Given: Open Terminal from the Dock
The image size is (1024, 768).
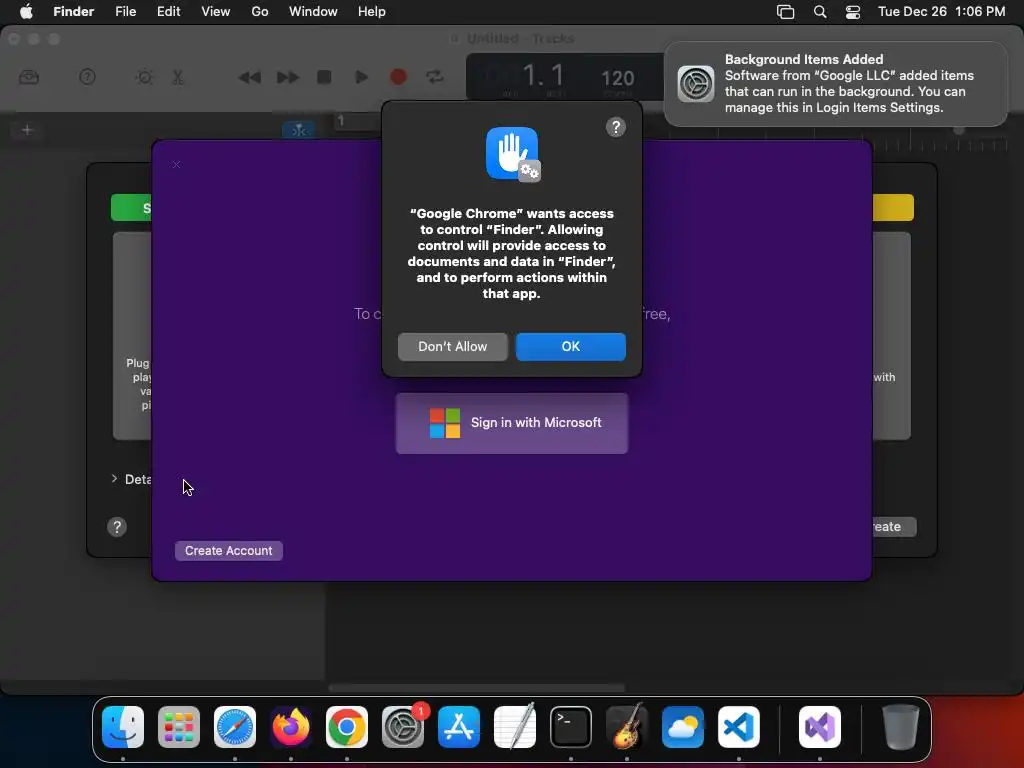Looking at the screenshot, I should tap(571, 727).
